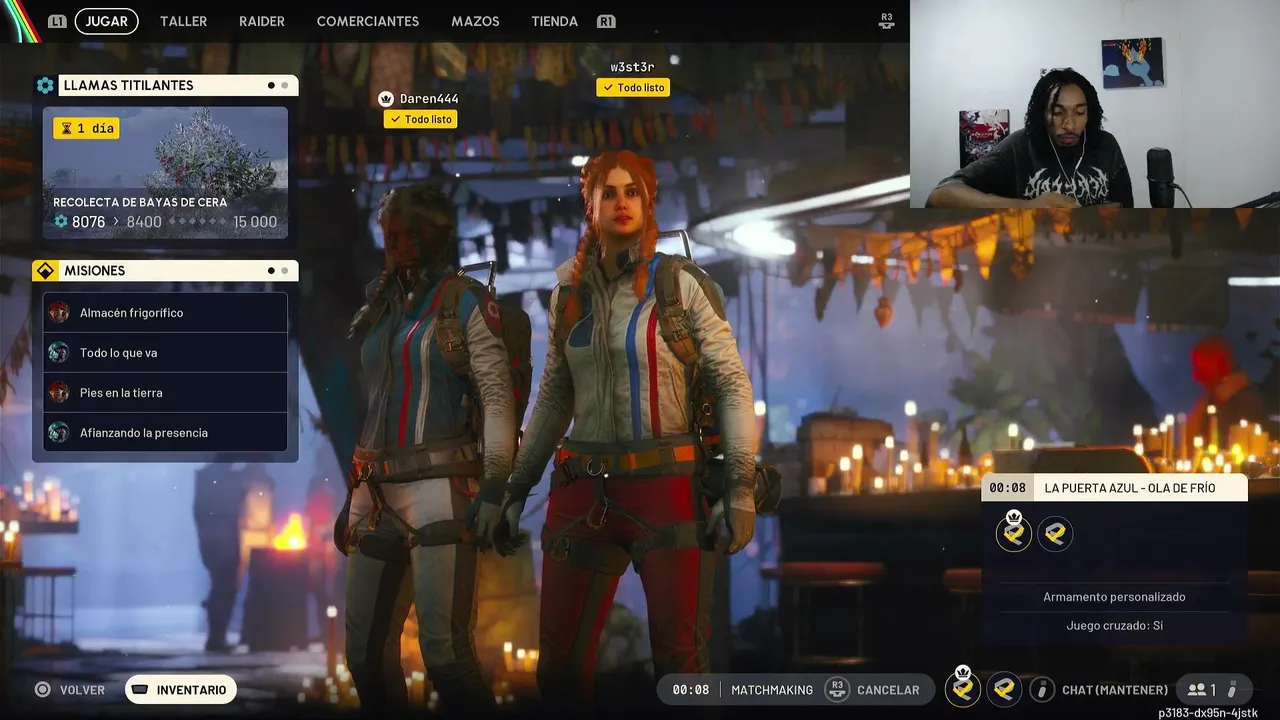Viewport: 1280px width, 720px height.
Task: Click the Todo listo badge under Daren444
Action: (420, 119)
